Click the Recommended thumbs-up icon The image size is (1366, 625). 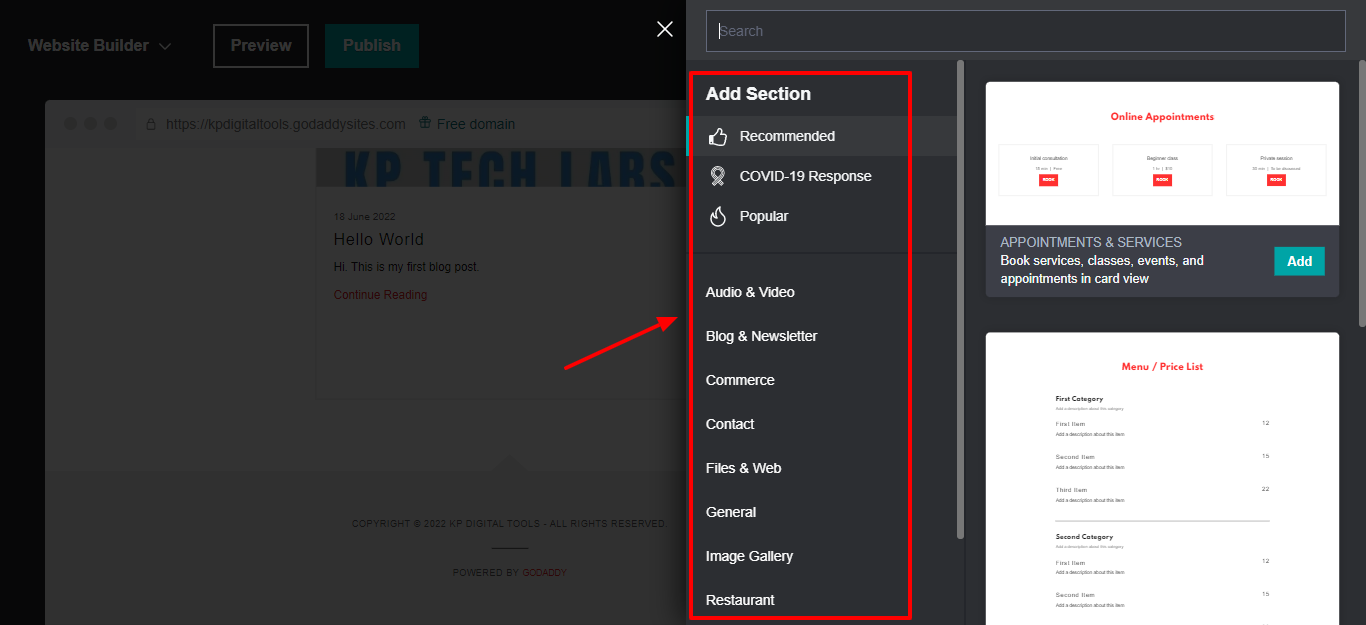click(717, 137)
